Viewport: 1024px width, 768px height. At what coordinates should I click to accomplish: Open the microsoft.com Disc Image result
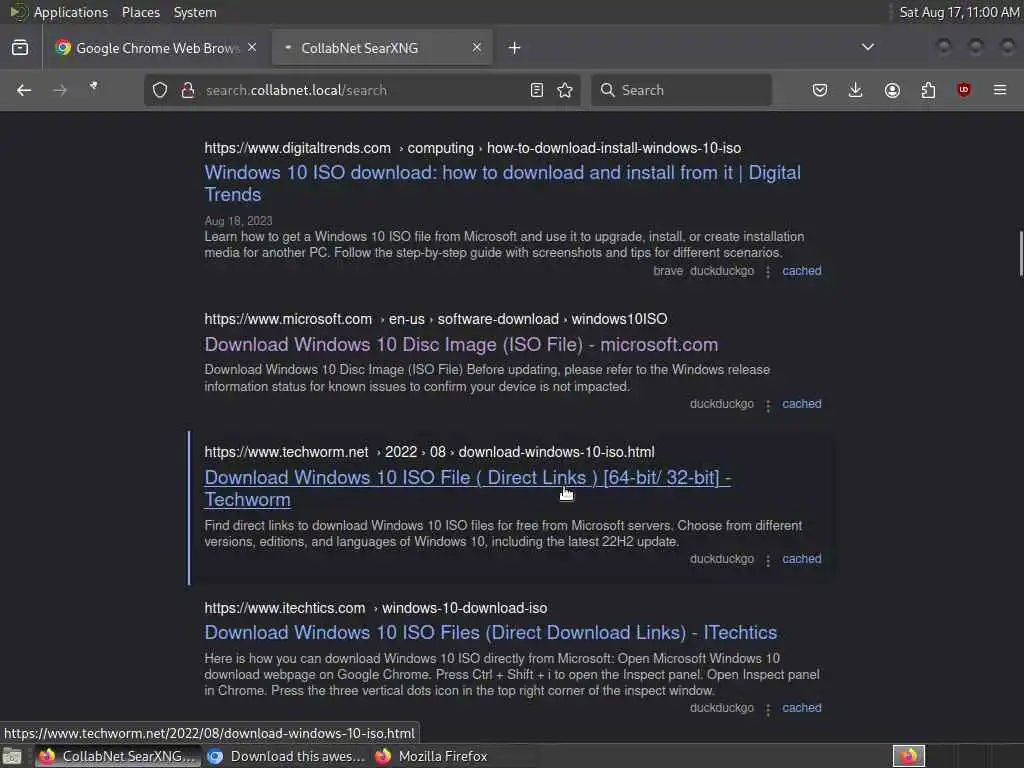pyautogui.click(x=461, y=345)
